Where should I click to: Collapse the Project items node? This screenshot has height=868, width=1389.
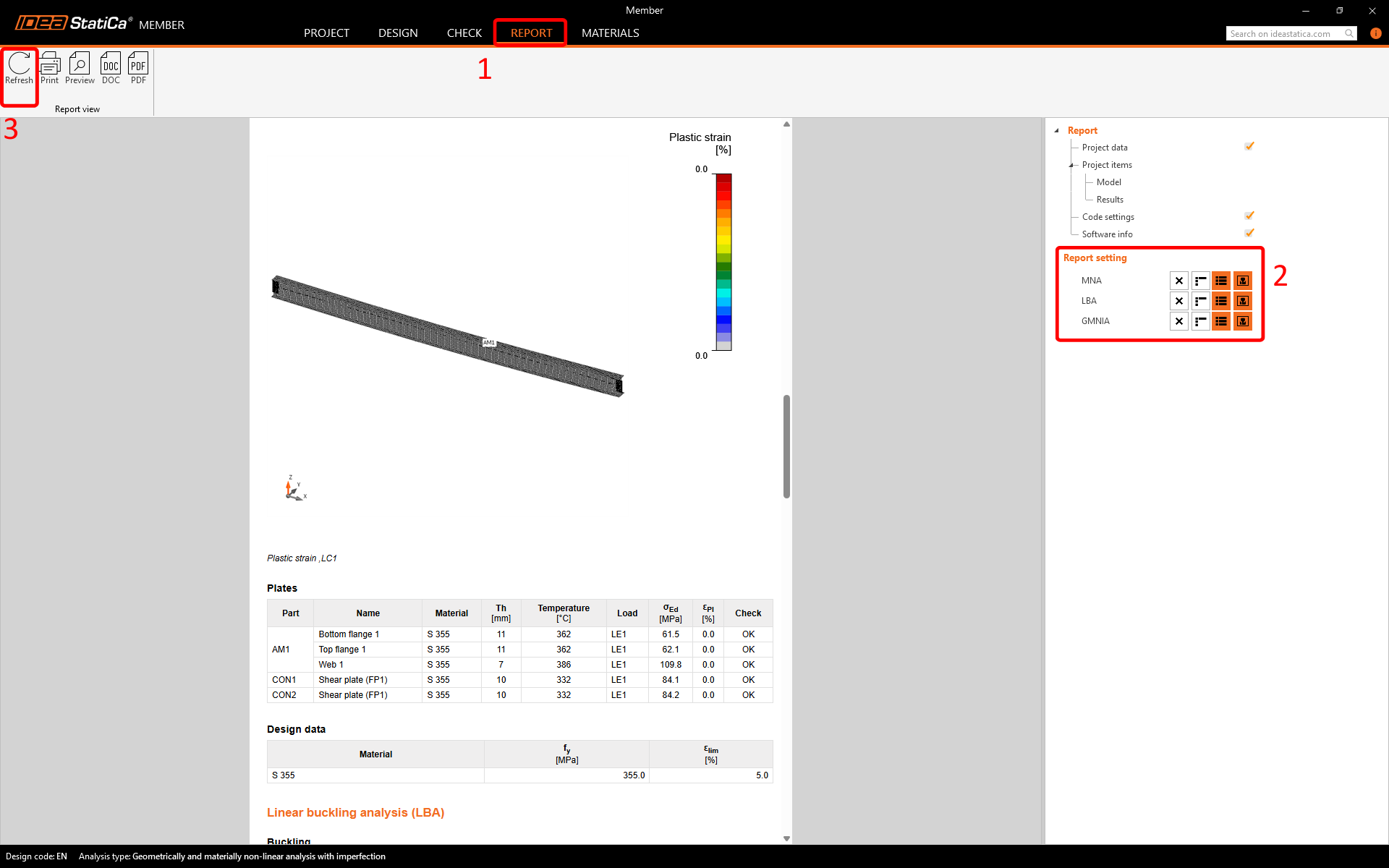click(1071, 166)
